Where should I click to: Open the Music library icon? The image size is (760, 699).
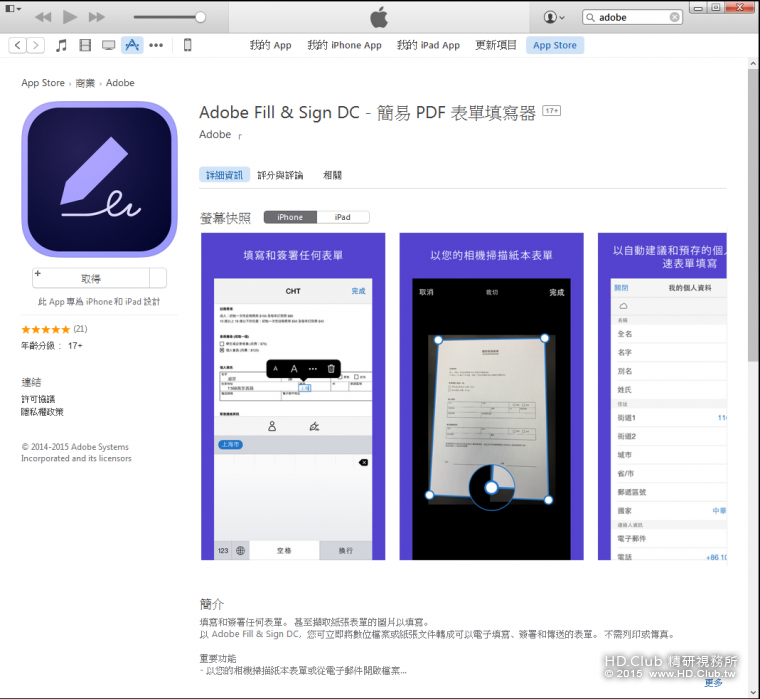pos(61,45)
